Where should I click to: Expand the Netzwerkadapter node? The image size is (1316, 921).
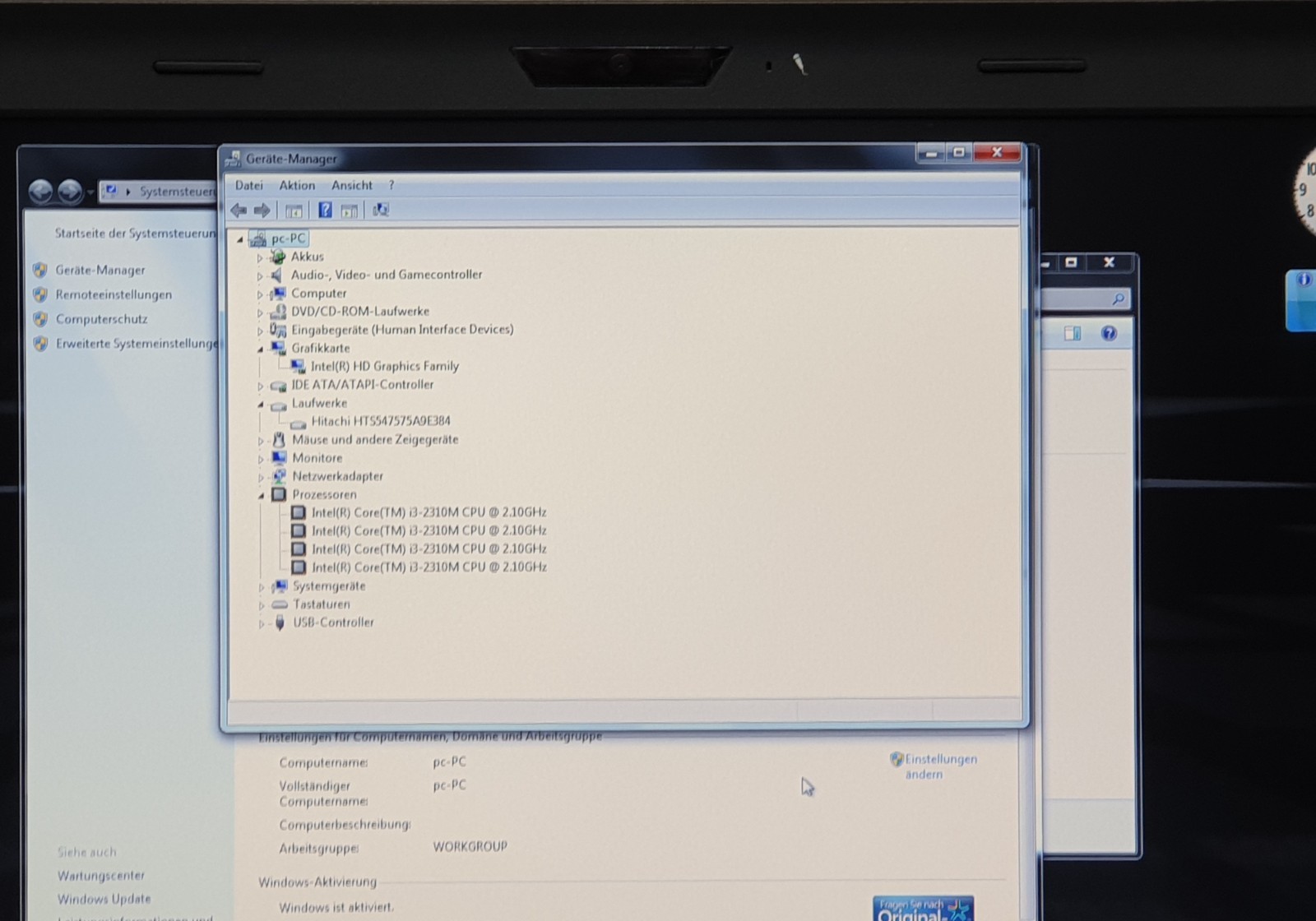pos(261,477)
